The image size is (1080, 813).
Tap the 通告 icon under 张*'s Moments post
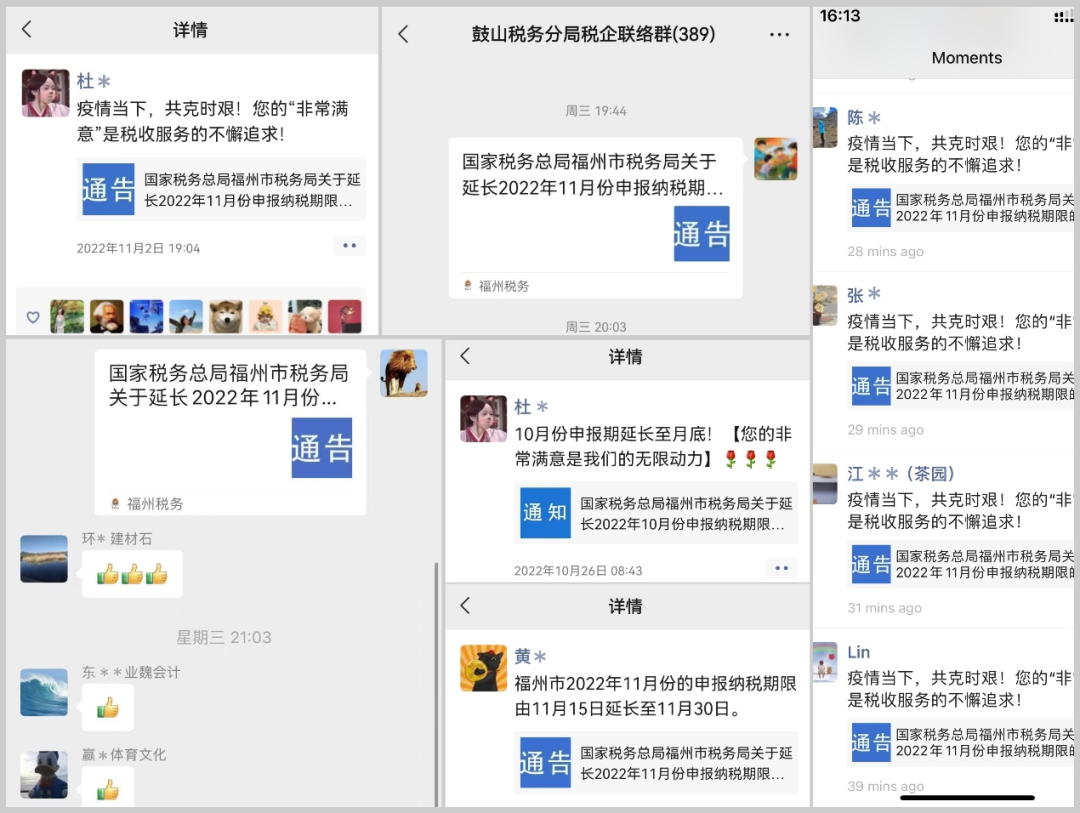pyautogui.click(x=871, y=386)
